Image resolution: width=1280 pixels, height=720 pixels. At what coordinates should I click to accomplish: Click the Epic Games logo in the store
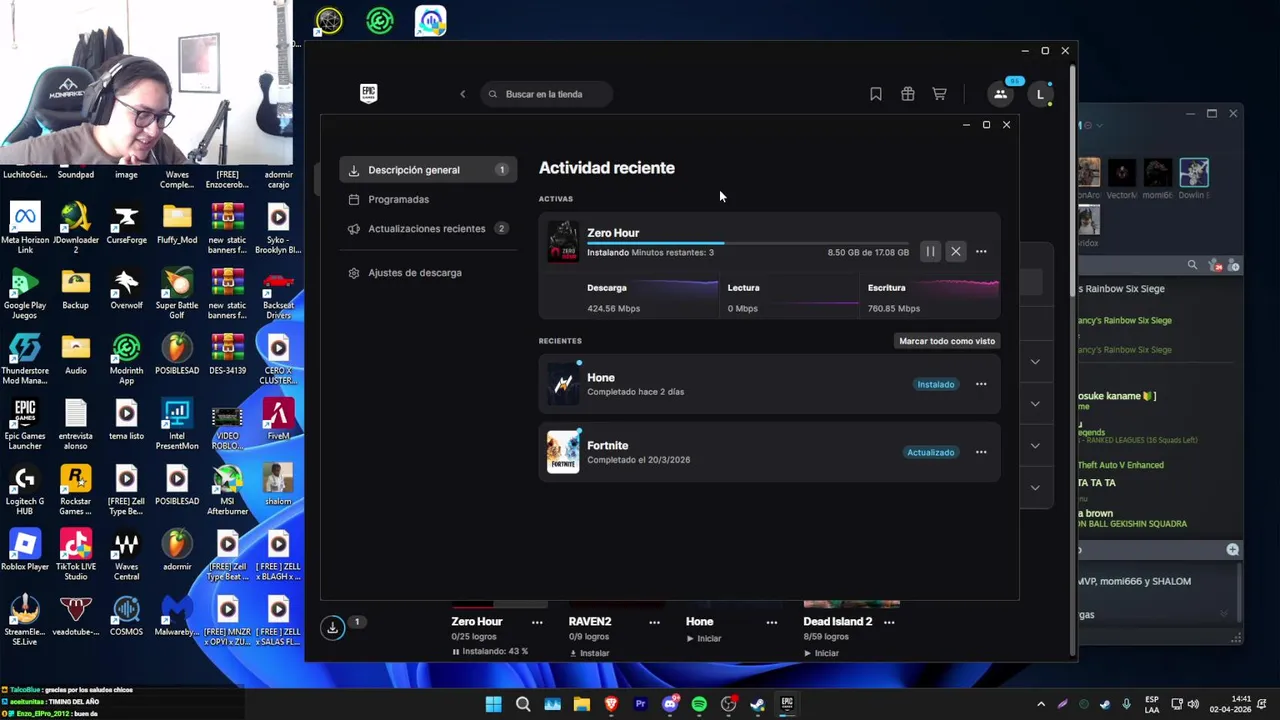(x=369, y=94)
